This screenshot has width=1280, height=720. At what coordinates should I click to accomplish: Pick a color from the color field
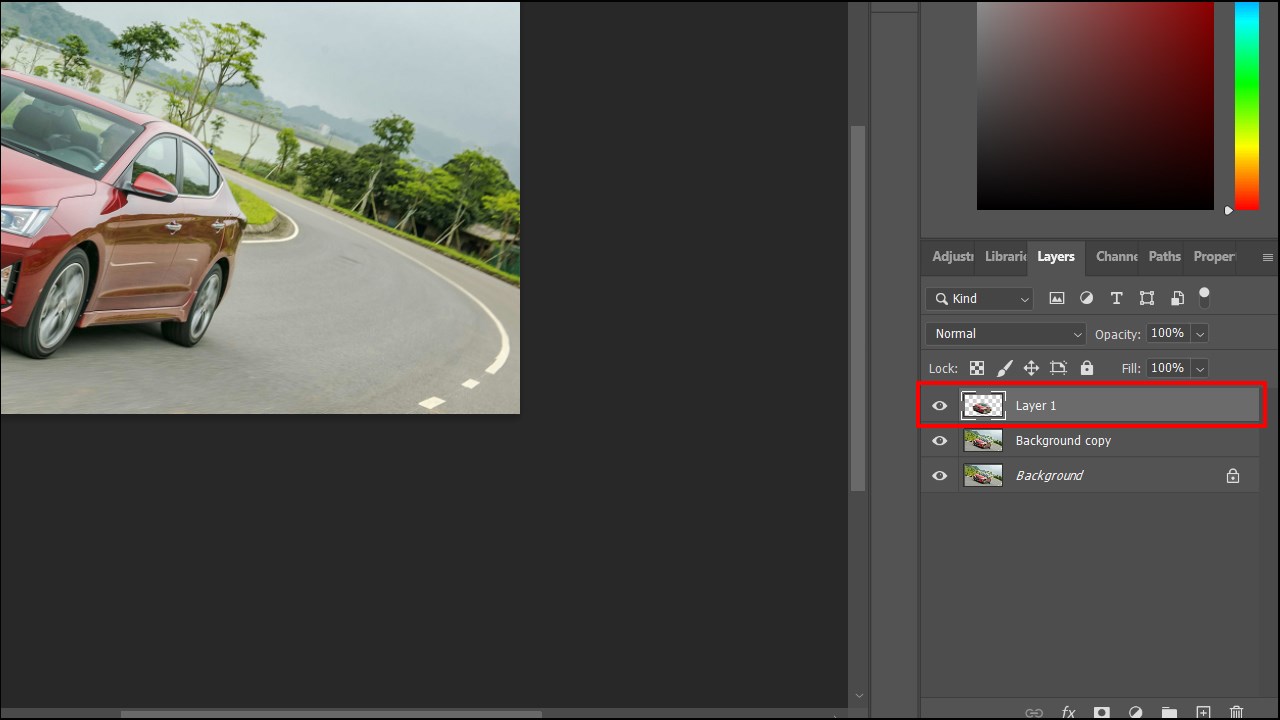pyautogui.click(x=1095, y=107)
